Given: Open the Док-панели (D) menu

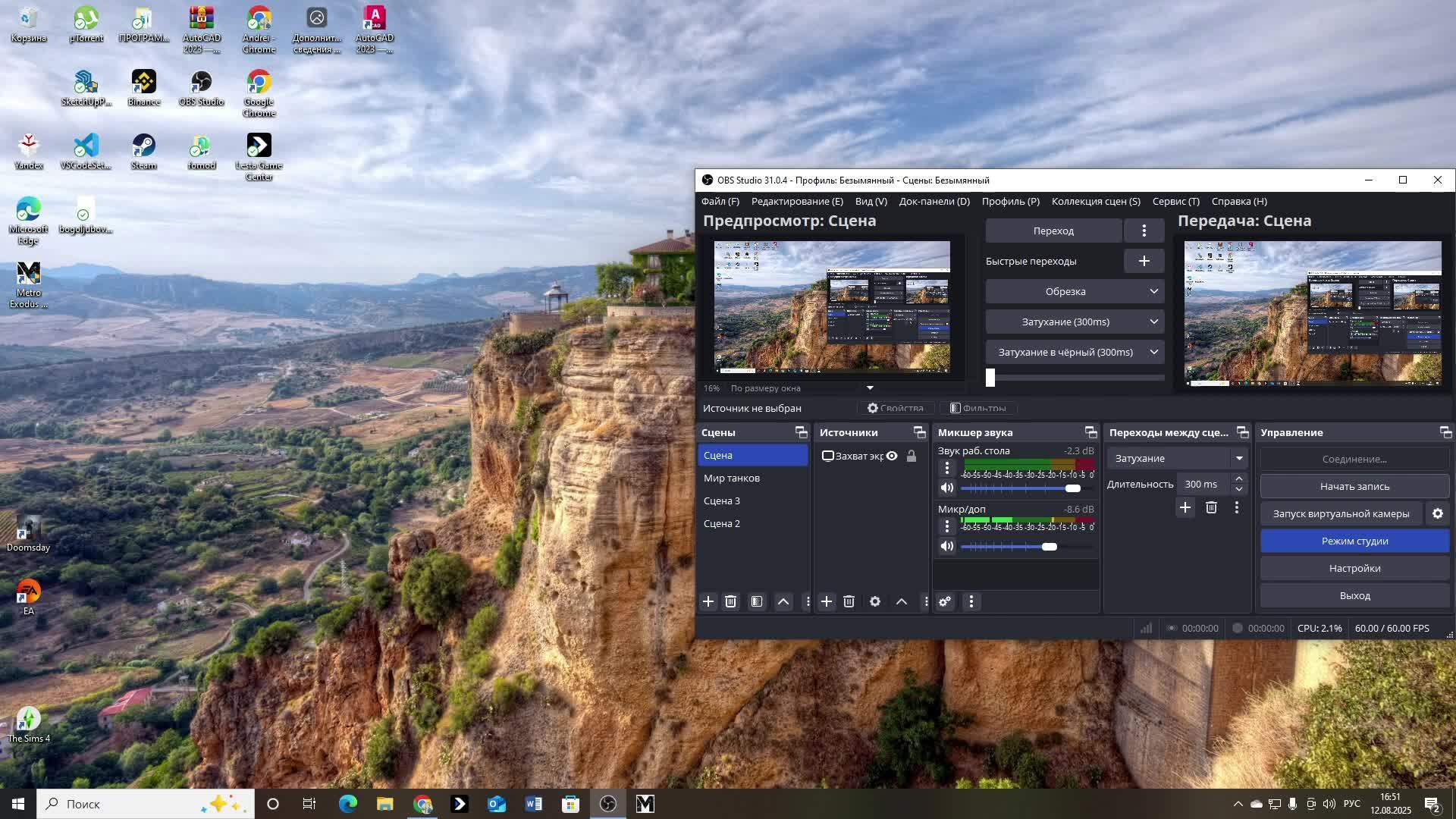Looking at the screenshot, I should 934,201.
